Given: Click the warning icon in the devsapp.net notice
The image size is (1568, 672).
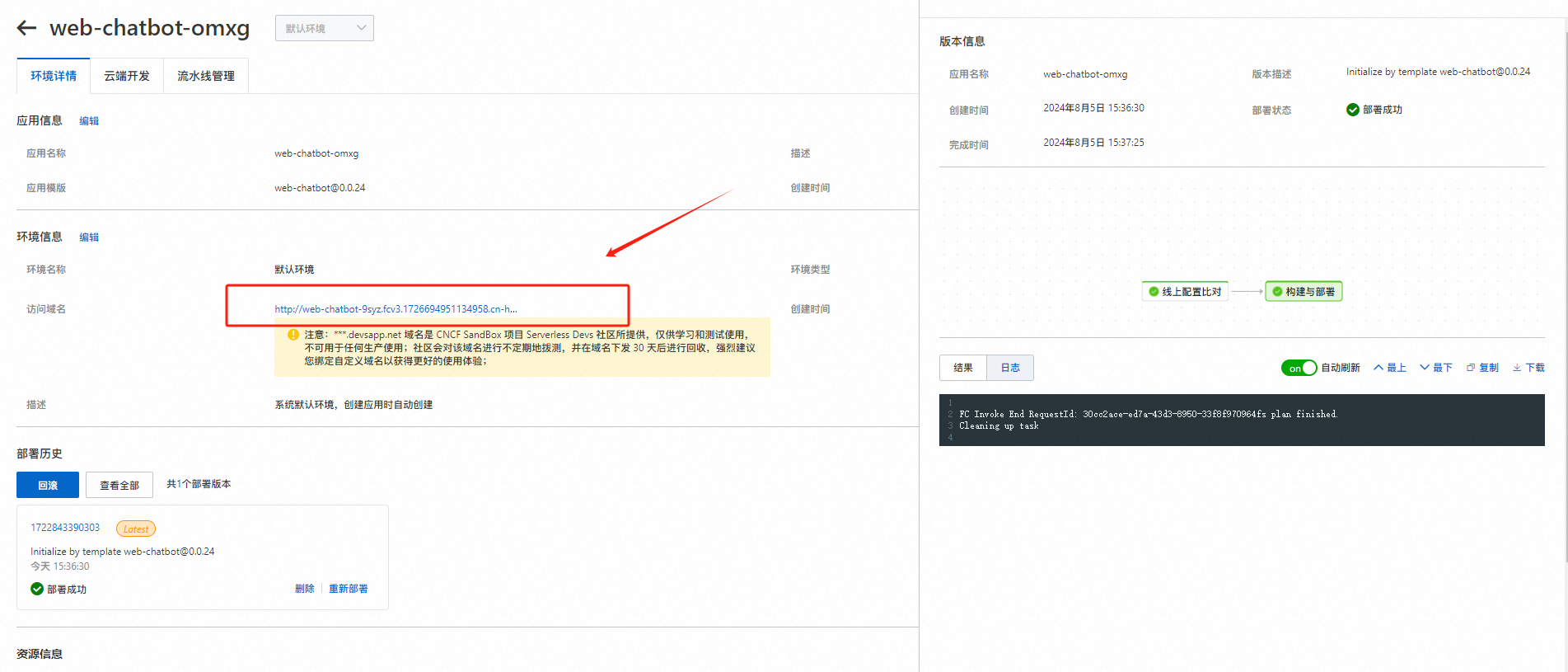Looking at the screenshot, I should (x=293, y=335).
